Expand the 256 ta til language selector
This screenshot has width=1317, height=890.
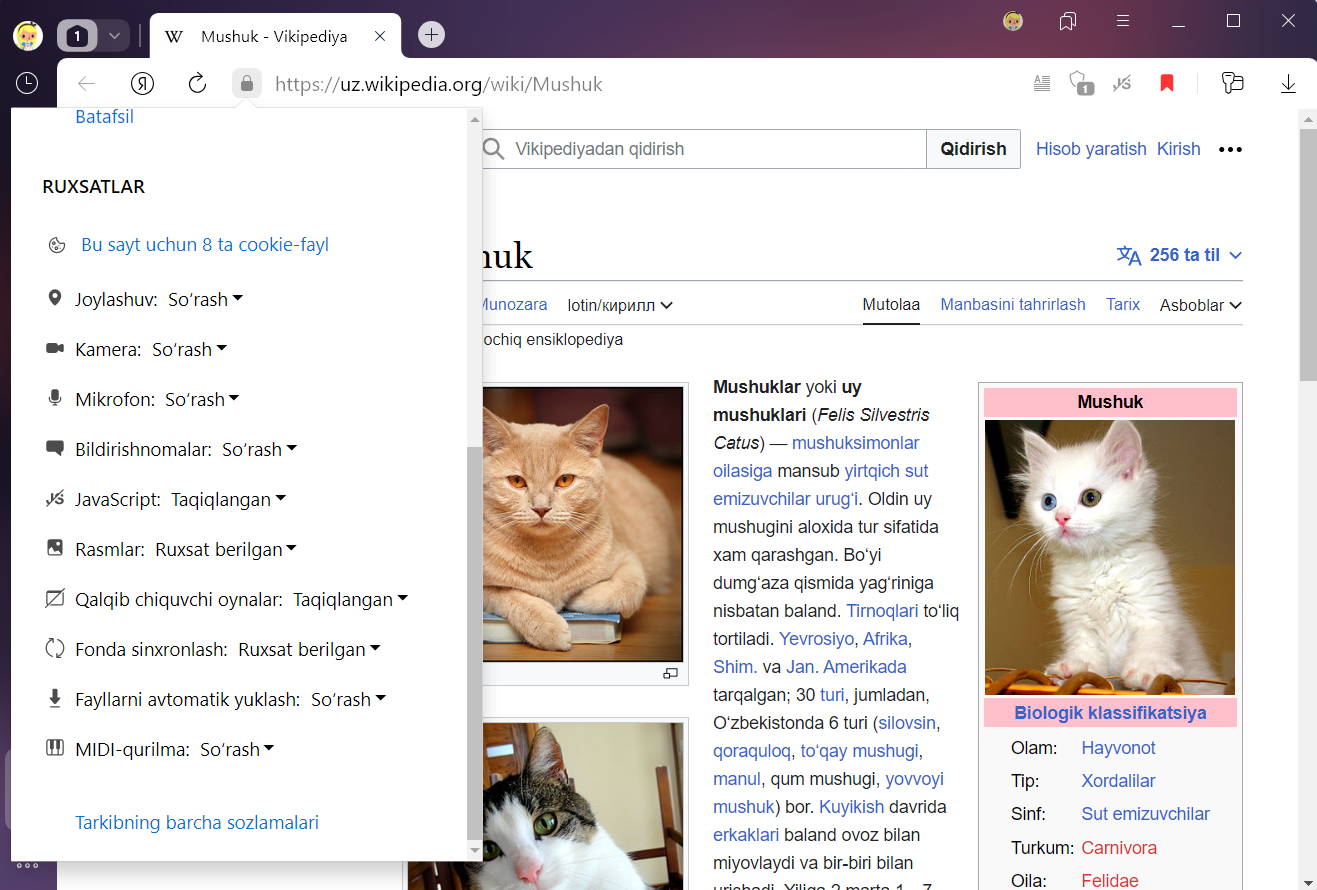pos(1180,255)
